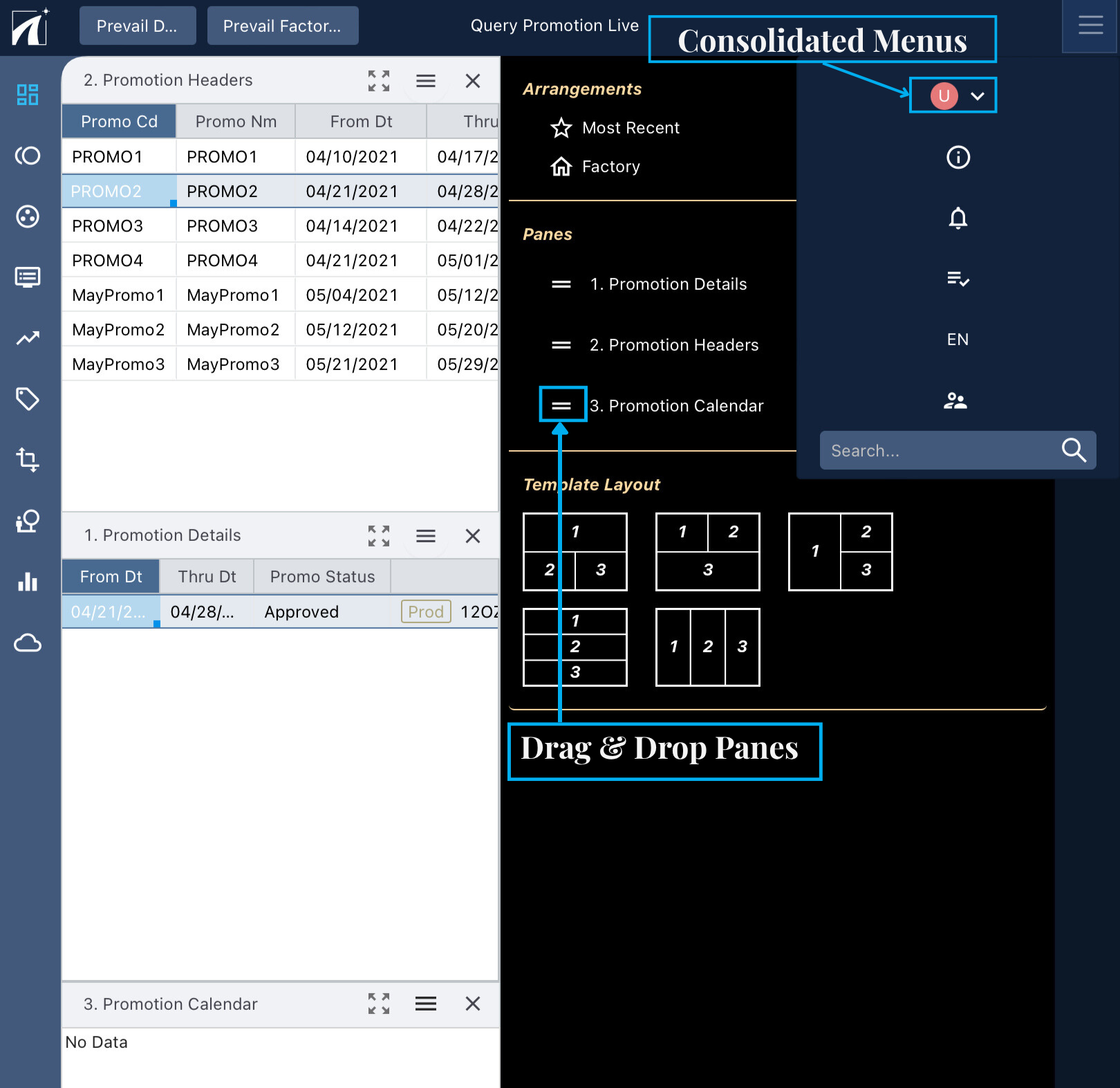The width and height of the screenshot is (1120, 1088).
Task: Click the contacts icon in user menu
Action: pyautogui.click(x=956, y=400)
